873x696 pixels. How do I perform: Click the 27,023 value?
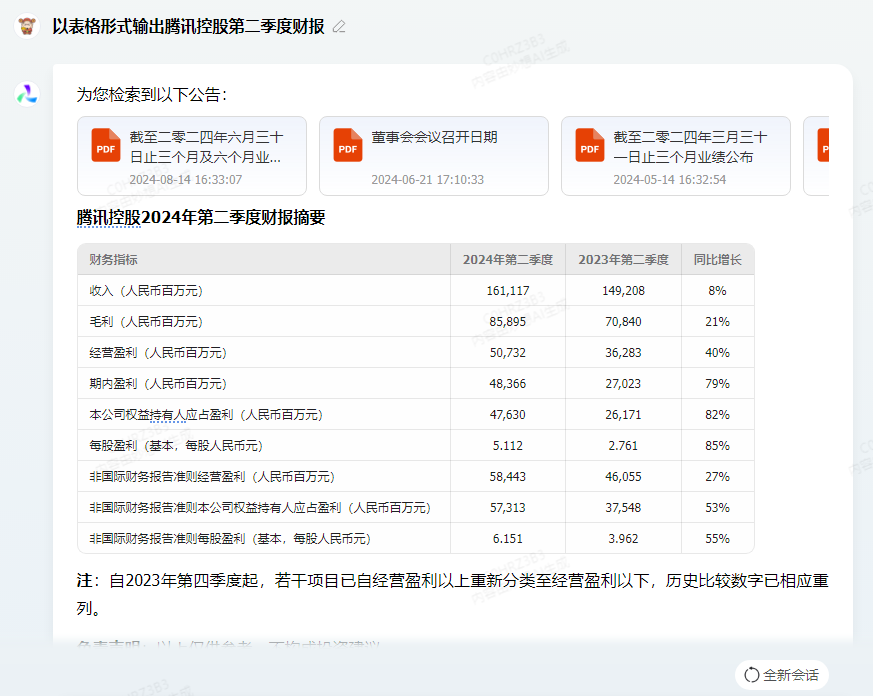(x=623, y=384)
